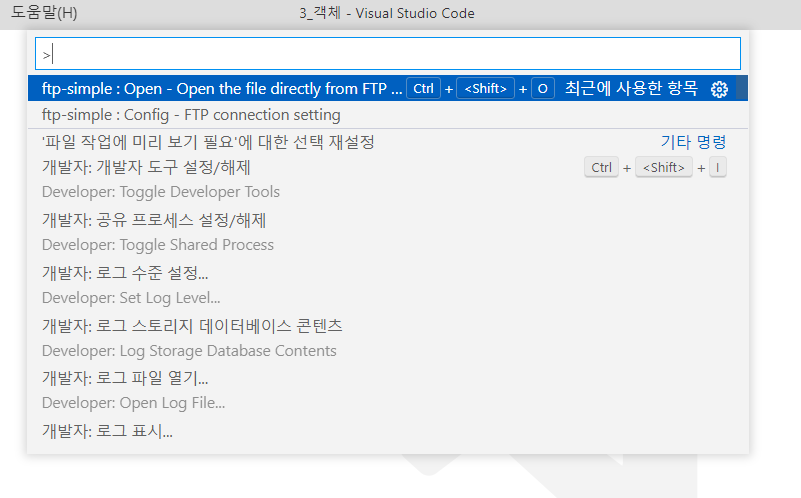Click the 최근에 사용한 항목 label
The width and height of the screenshot is (801, 498).
(x=631, y=88)
